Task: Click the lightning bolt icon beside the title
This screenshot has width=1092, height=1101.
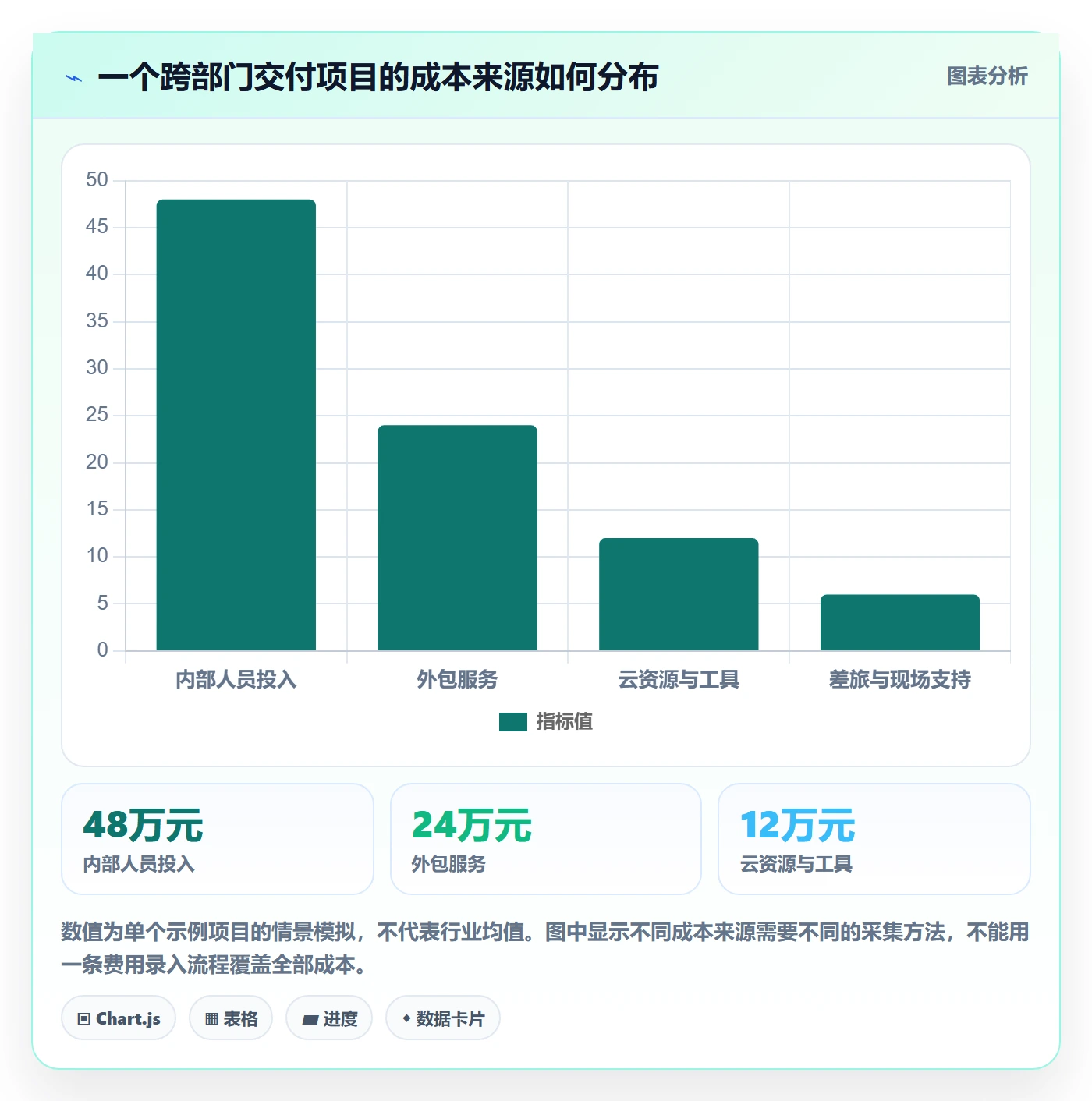Action: coord(74,78)
